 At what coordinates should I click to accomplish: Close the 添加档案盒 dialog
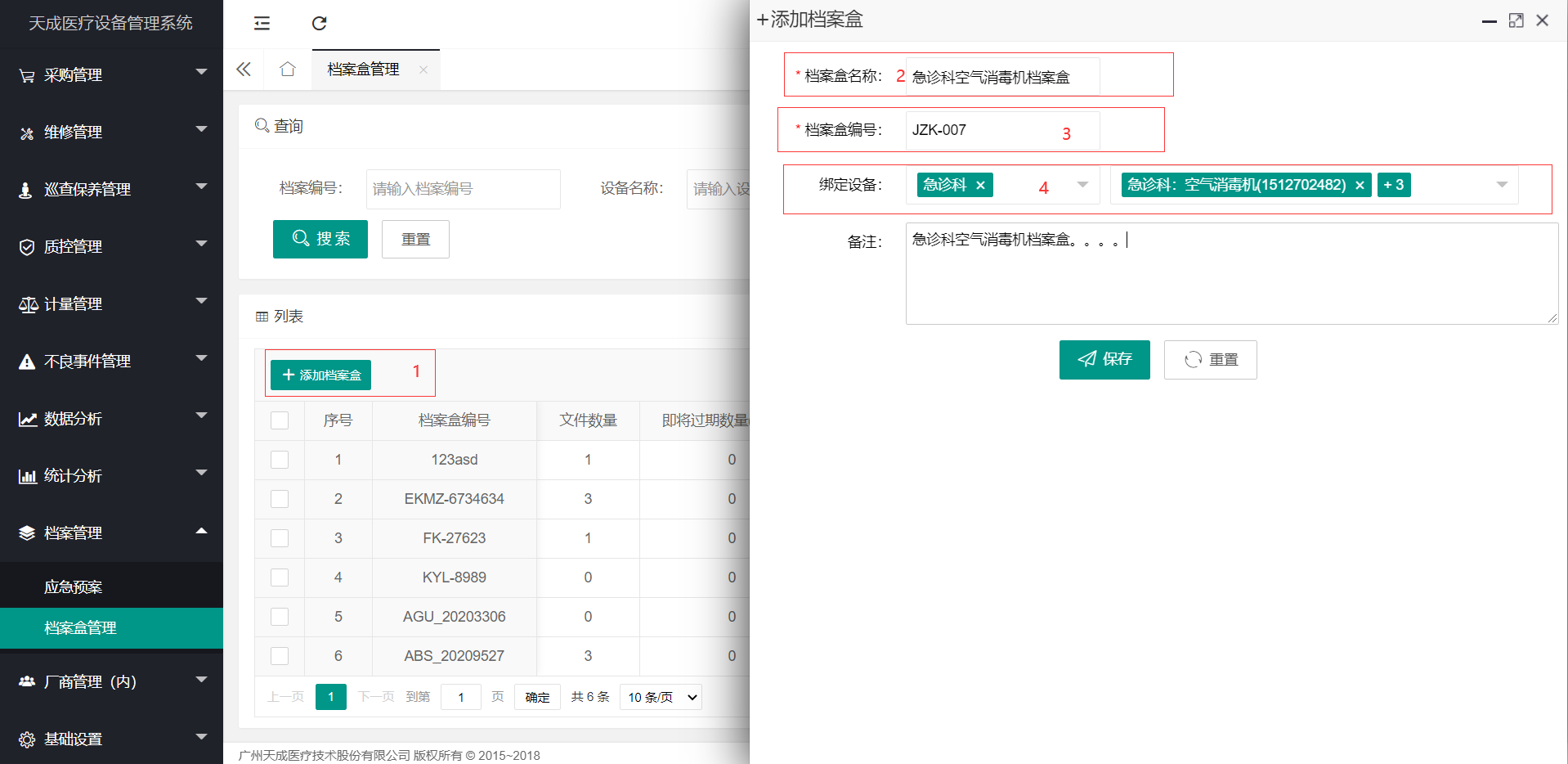(1543, 20)
